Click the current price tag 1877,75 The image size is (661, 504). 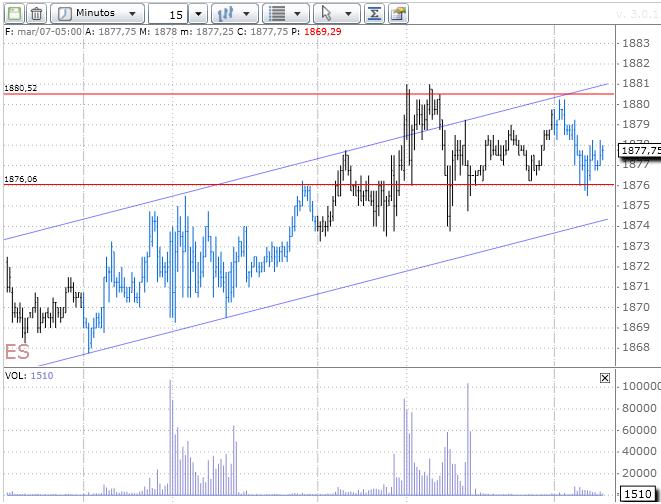pyautogui.click(x=640, y=150)
